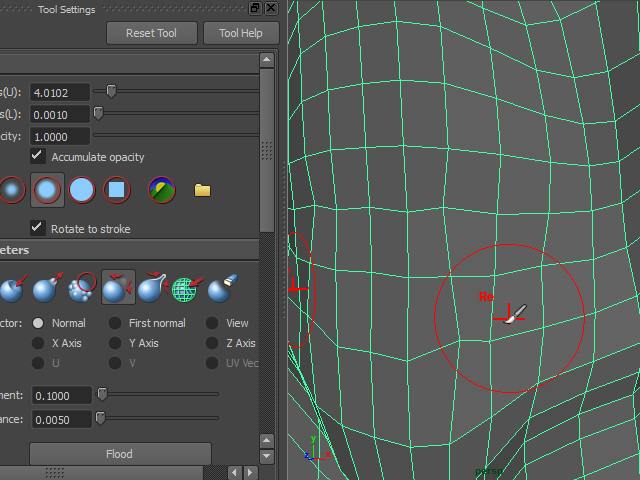Set reference vector to First normal

[x=116, y=323]
